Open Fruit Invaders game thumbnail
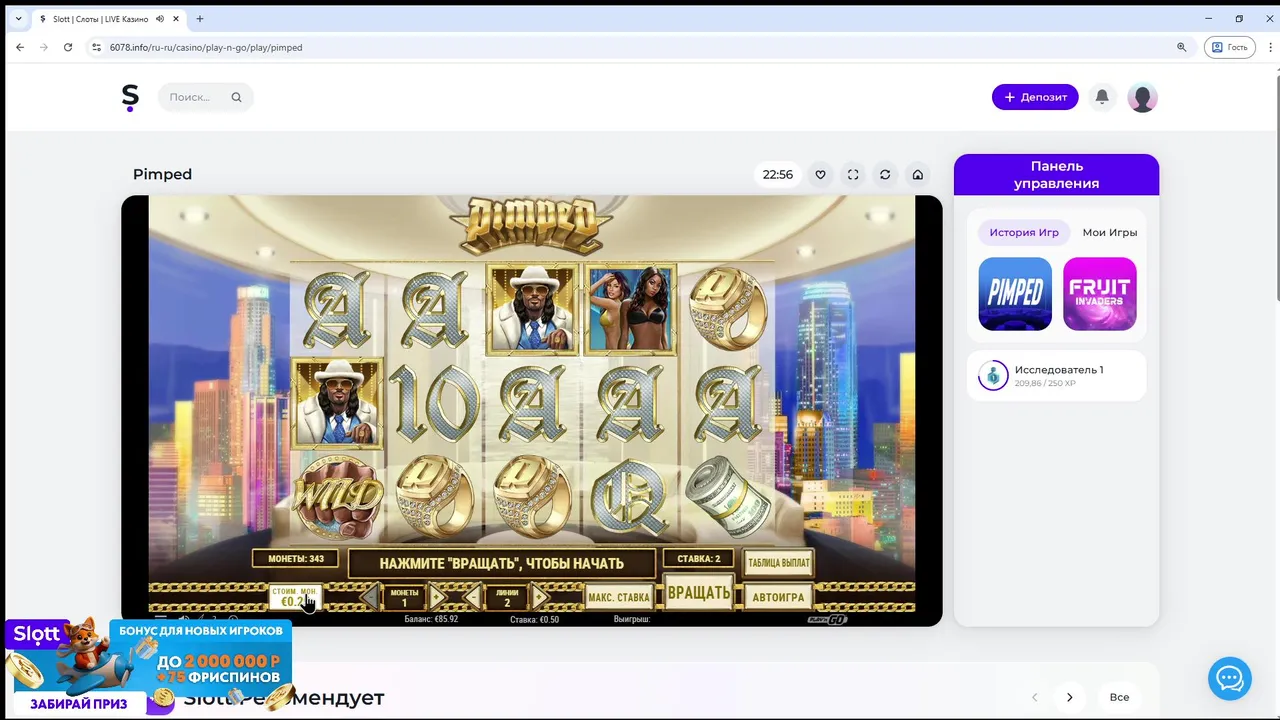Screen dimensions: 1280x720 pyautogui.click(x=1100, y=294)
